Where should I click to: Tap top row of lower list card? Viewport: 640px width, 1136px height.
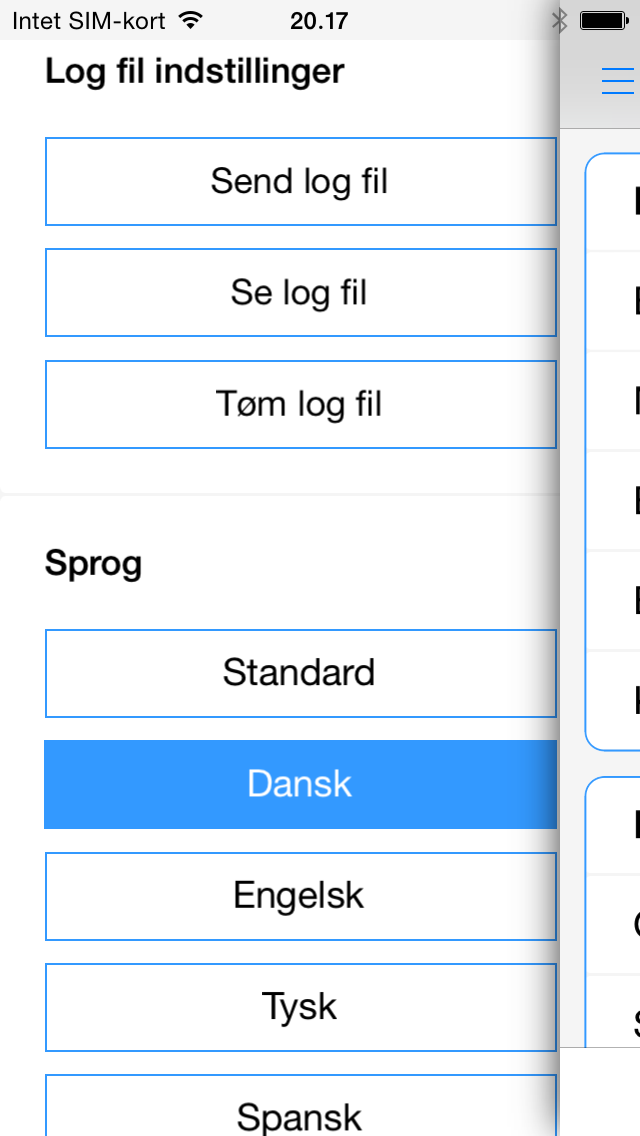coord(613,826)
